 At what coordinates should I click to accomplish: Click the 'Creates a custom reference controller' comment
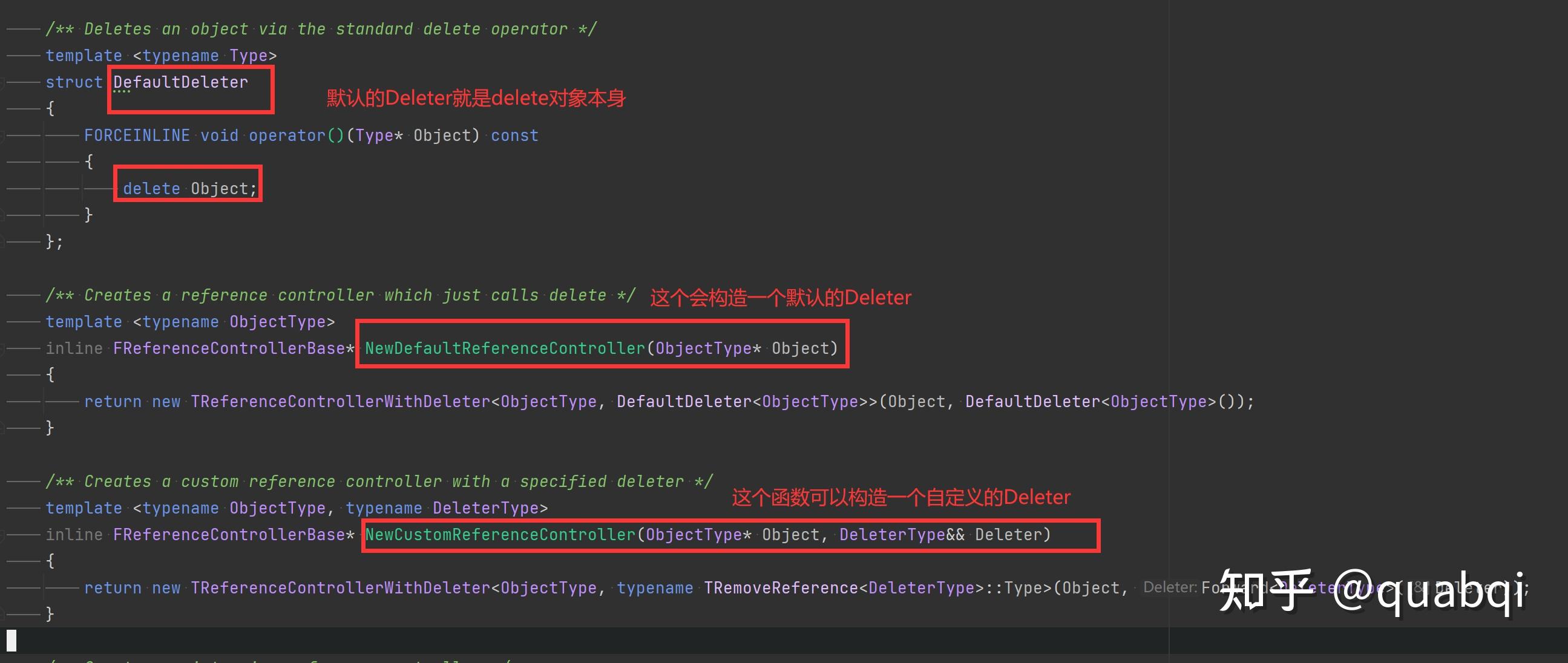pyautogui.click(x=379, y=481)
